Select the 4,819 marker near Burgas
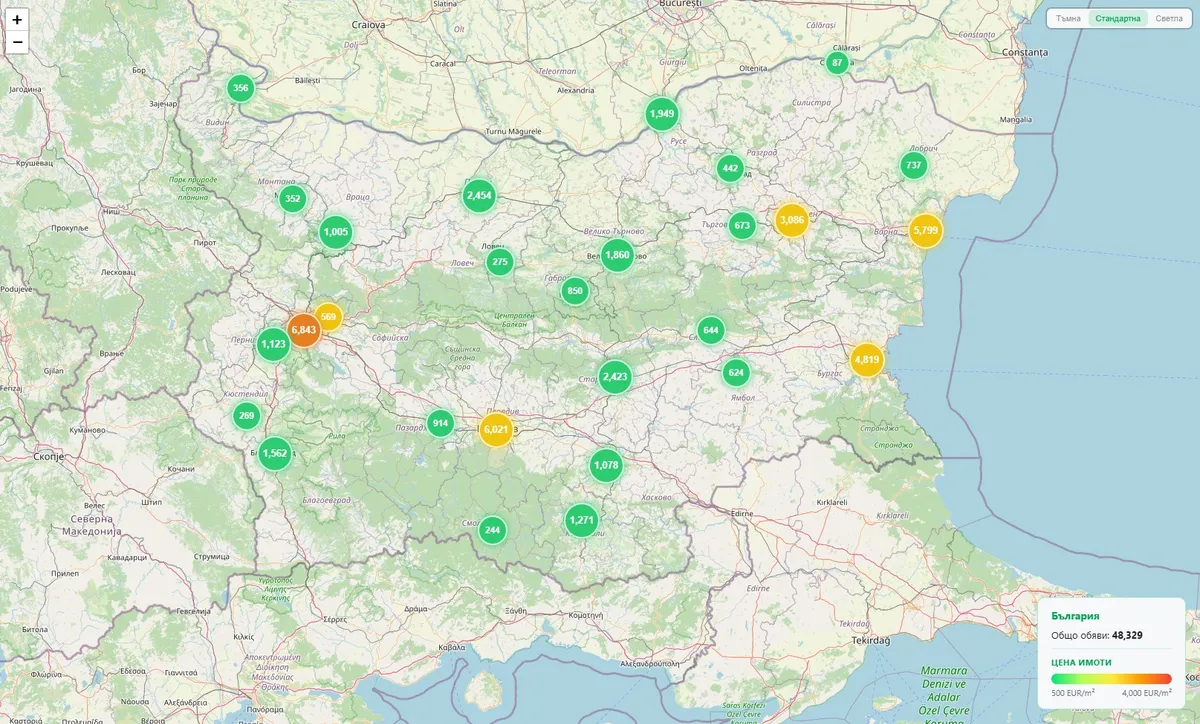 pyautogui.click(x=866, y=360)
